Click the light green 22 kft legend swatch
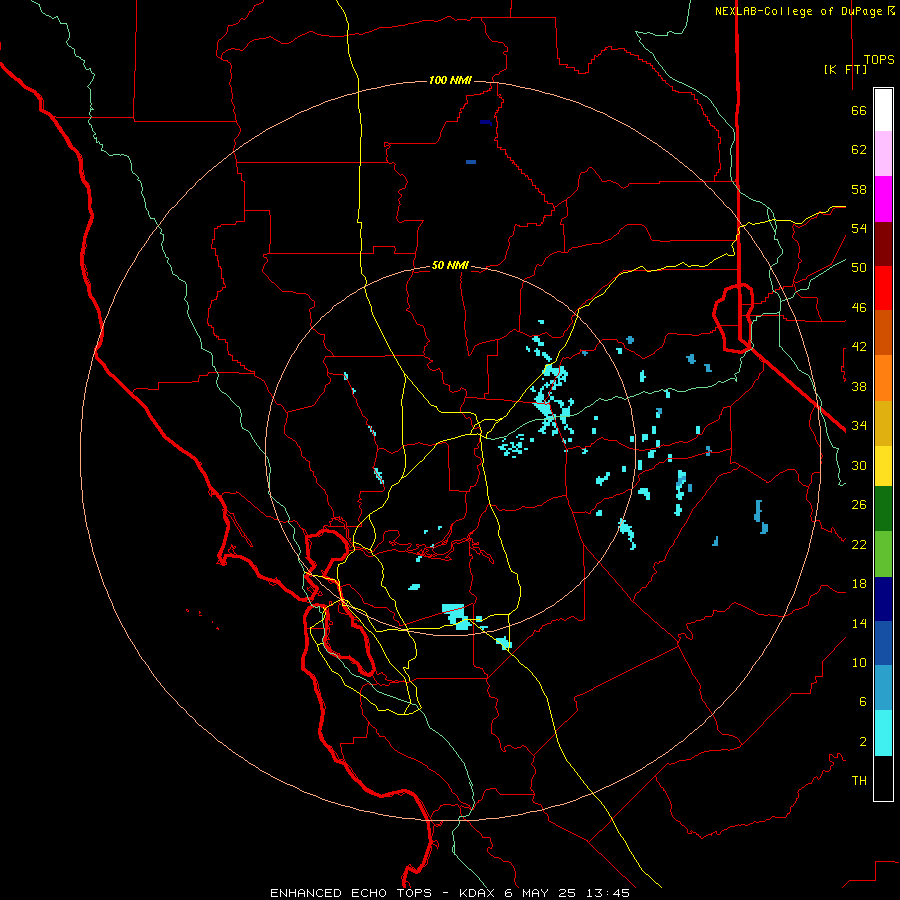 pyautogui.click(x=883, y=554)
